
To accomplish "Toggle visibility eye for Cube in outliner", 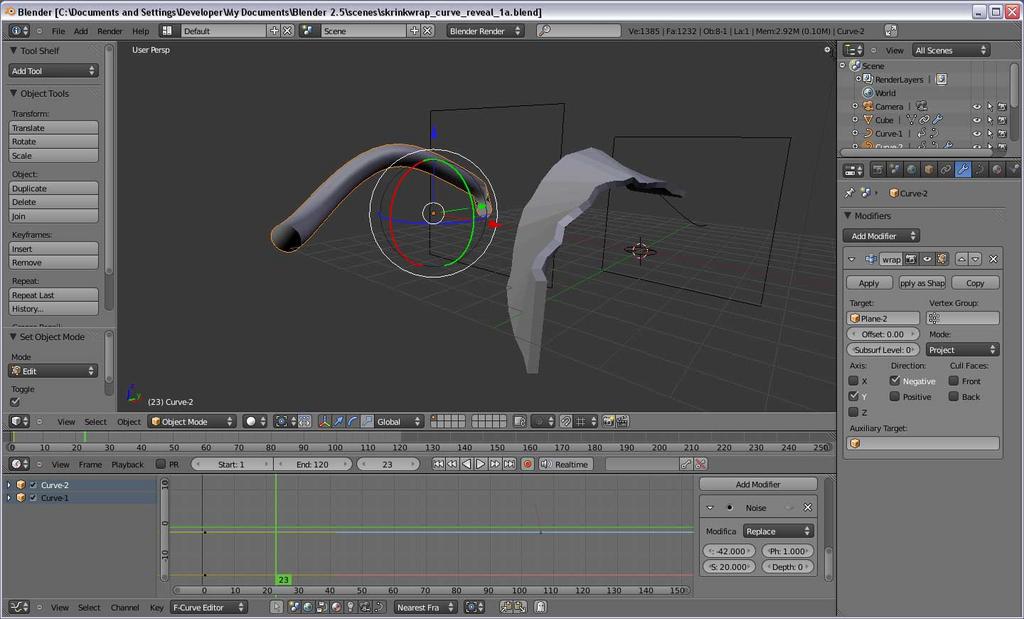I will [977, 119].
